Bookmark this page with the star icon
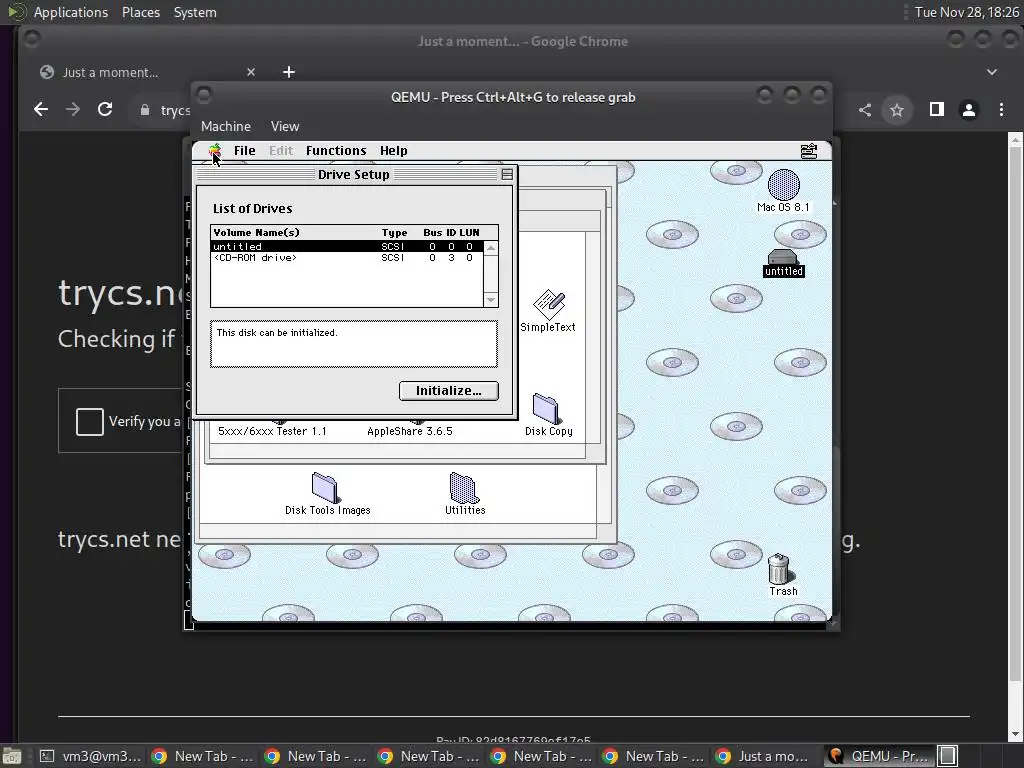This screenshot has height=768, width=1024. pyautogui.click(x=897, y=110)
